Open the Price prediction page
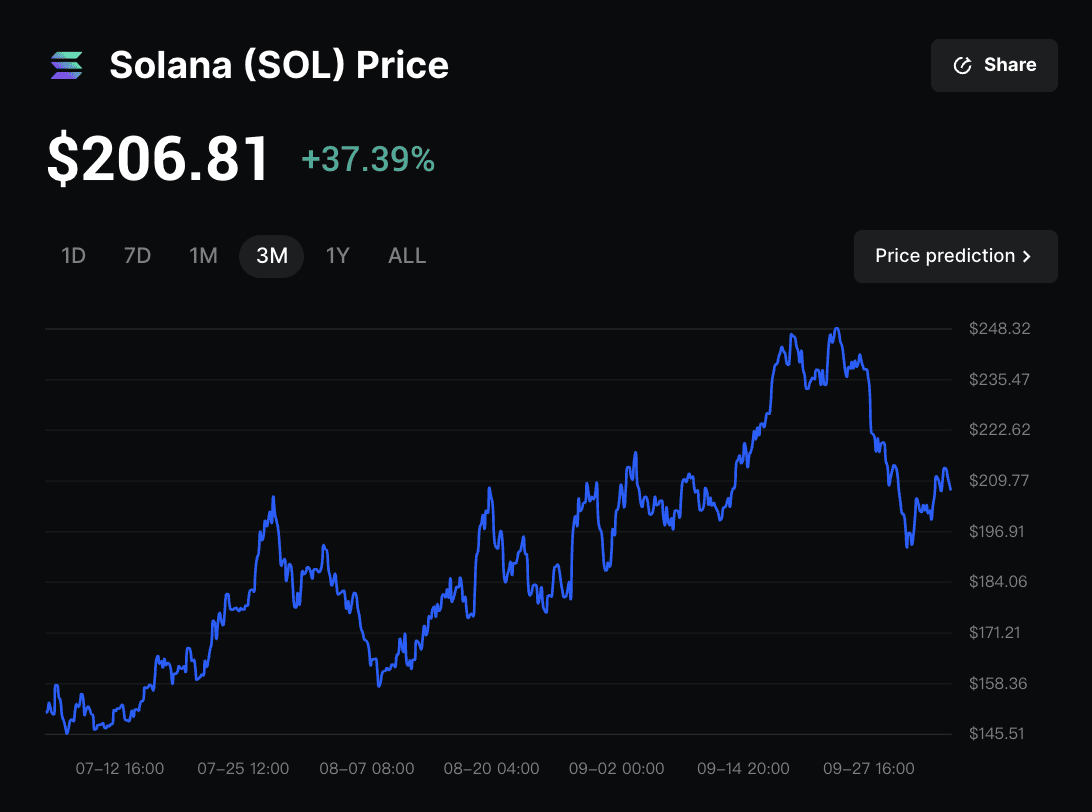The height and width of the screenshot is (812, 1092). tap(955, 256)
